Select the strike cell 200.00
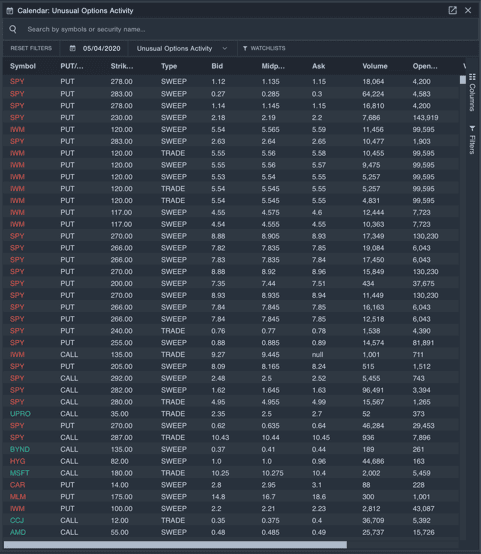This screenshot has height=554, width=481. [122, 284]
